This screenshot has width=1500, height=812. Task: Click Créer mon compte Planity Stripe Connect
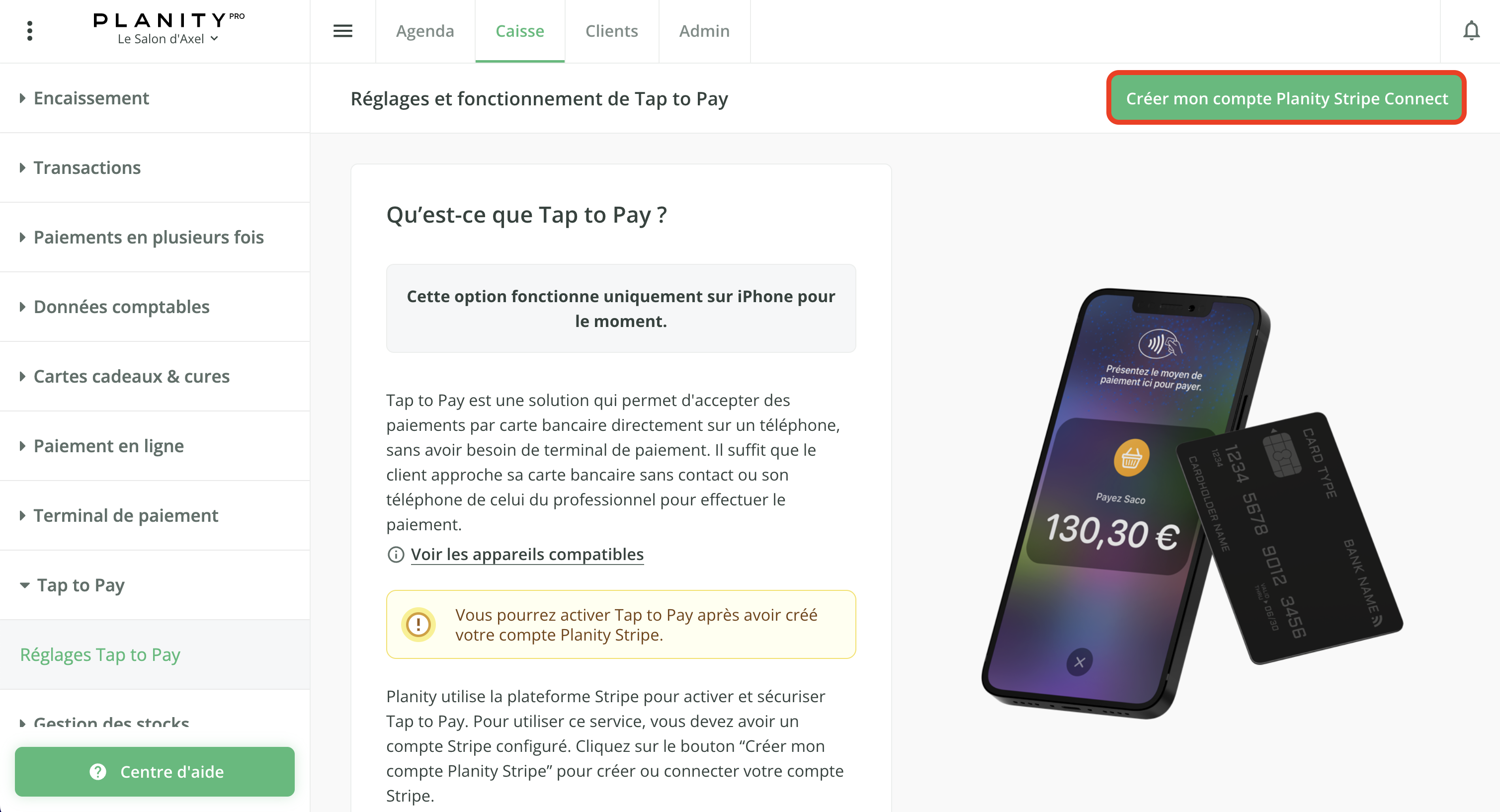(1286, 98)
